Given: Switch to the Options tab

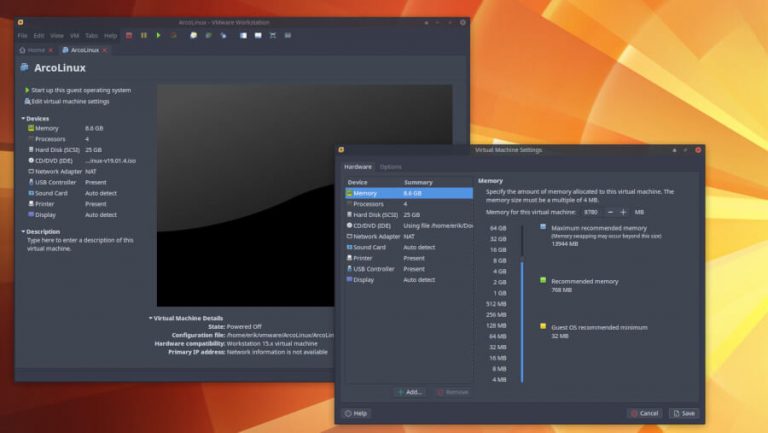Looking at the screenshot, I should pos(390,167).
